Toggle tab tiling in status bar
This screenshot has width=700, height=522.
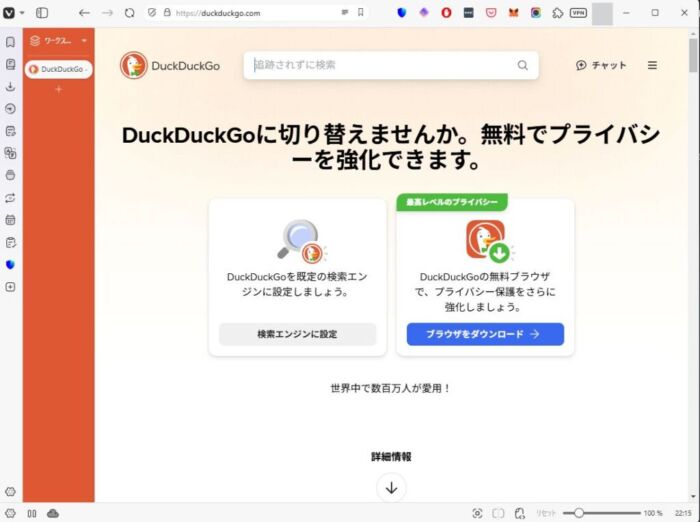click(x=32, y=514)
